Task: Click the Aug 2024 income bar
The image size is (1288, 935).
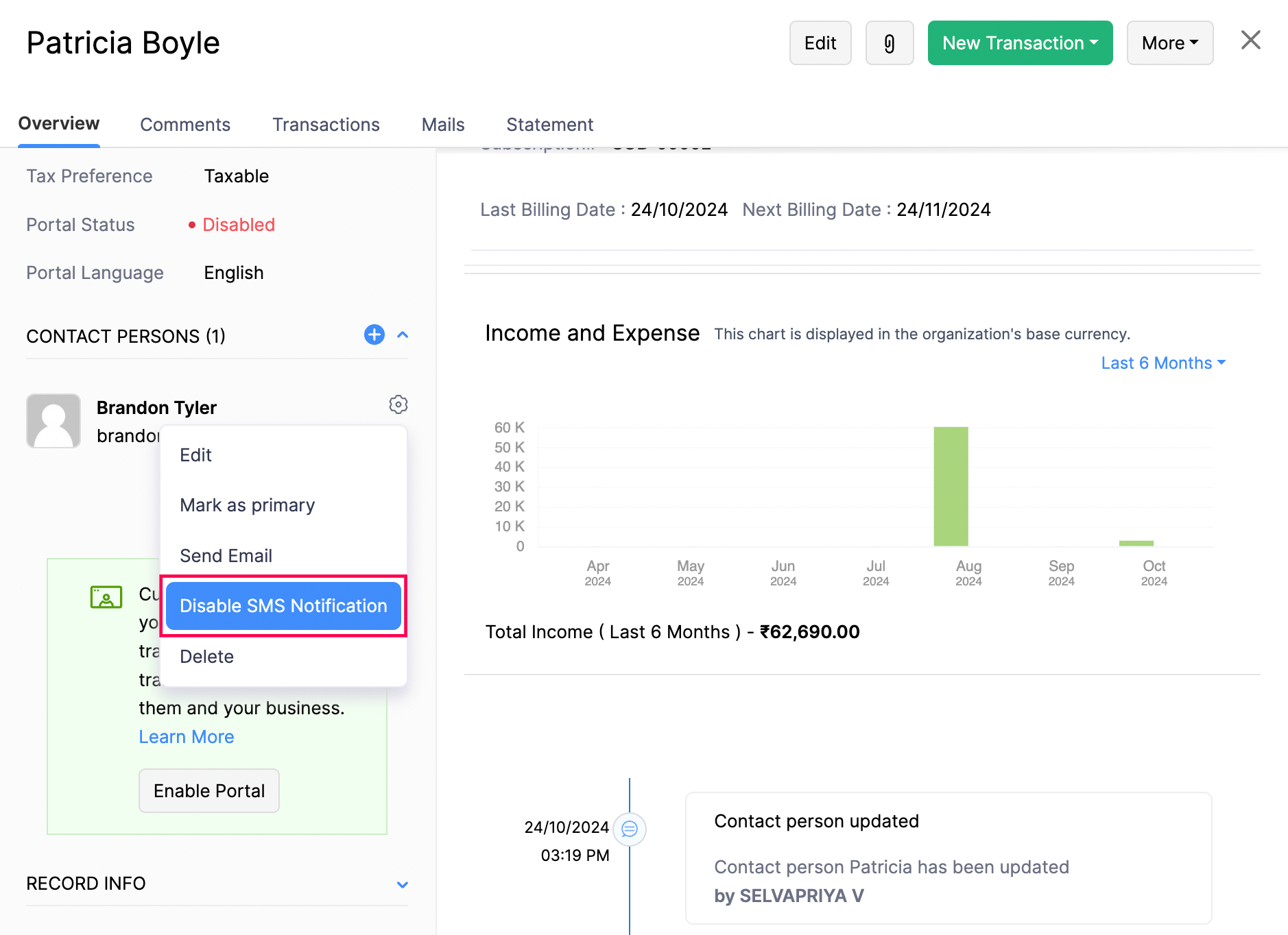Action: coord(951,487)
